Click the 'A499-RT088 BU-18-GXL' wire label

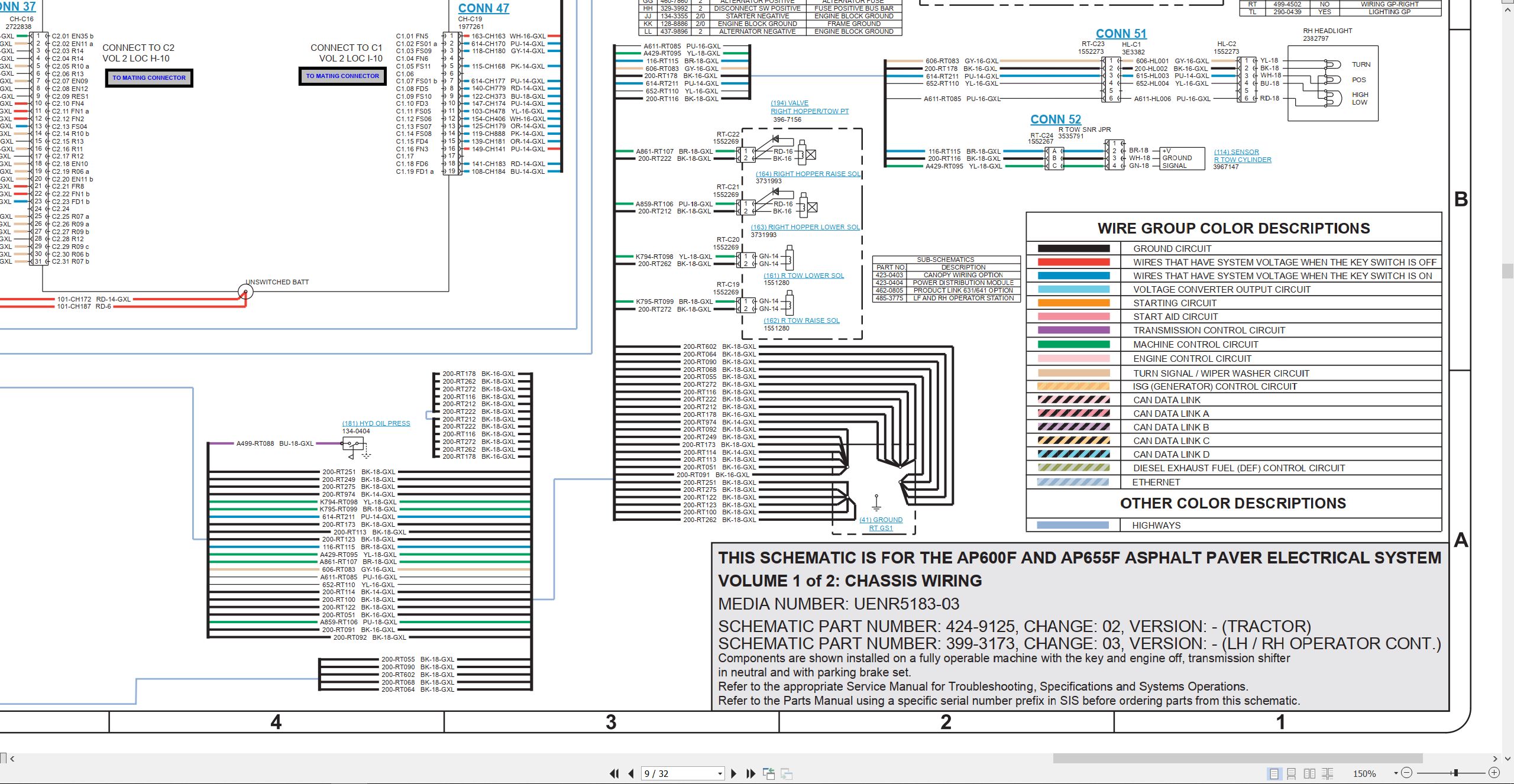pyautogui.click(x=275, y=443)
